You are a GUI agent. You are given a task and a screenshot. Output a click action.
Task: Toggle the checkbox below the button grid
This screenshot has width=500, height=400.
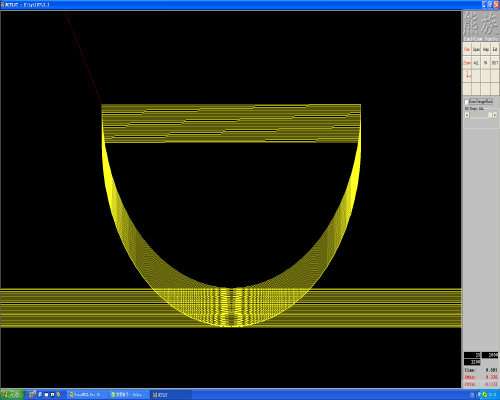(467, 101)
